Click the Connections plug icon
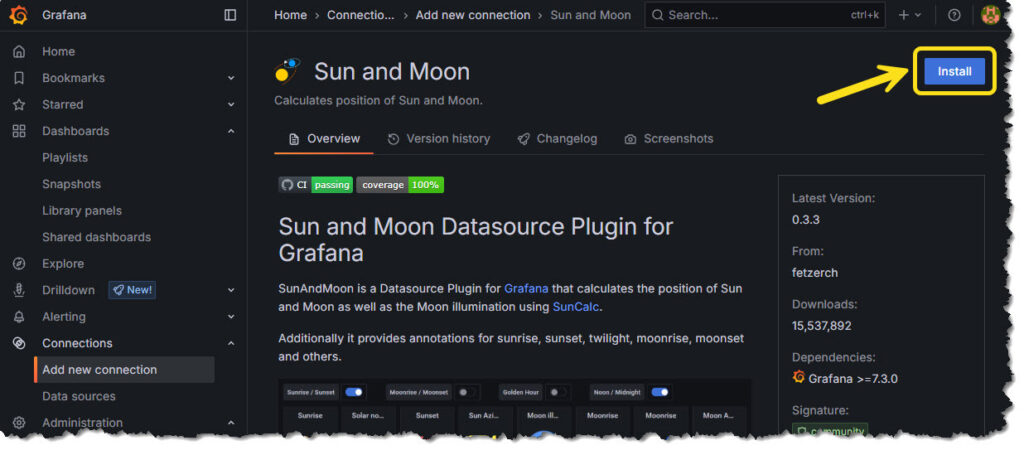 click(19, 343)
